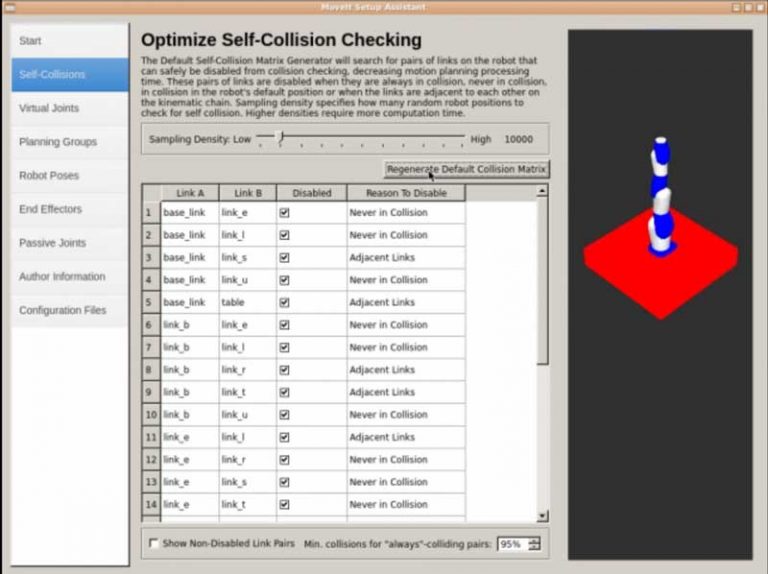The height and width of the screenshot is (574, 768).
Task: Toggle Disabled for link_e link_l pair
Action: (285, 437)
